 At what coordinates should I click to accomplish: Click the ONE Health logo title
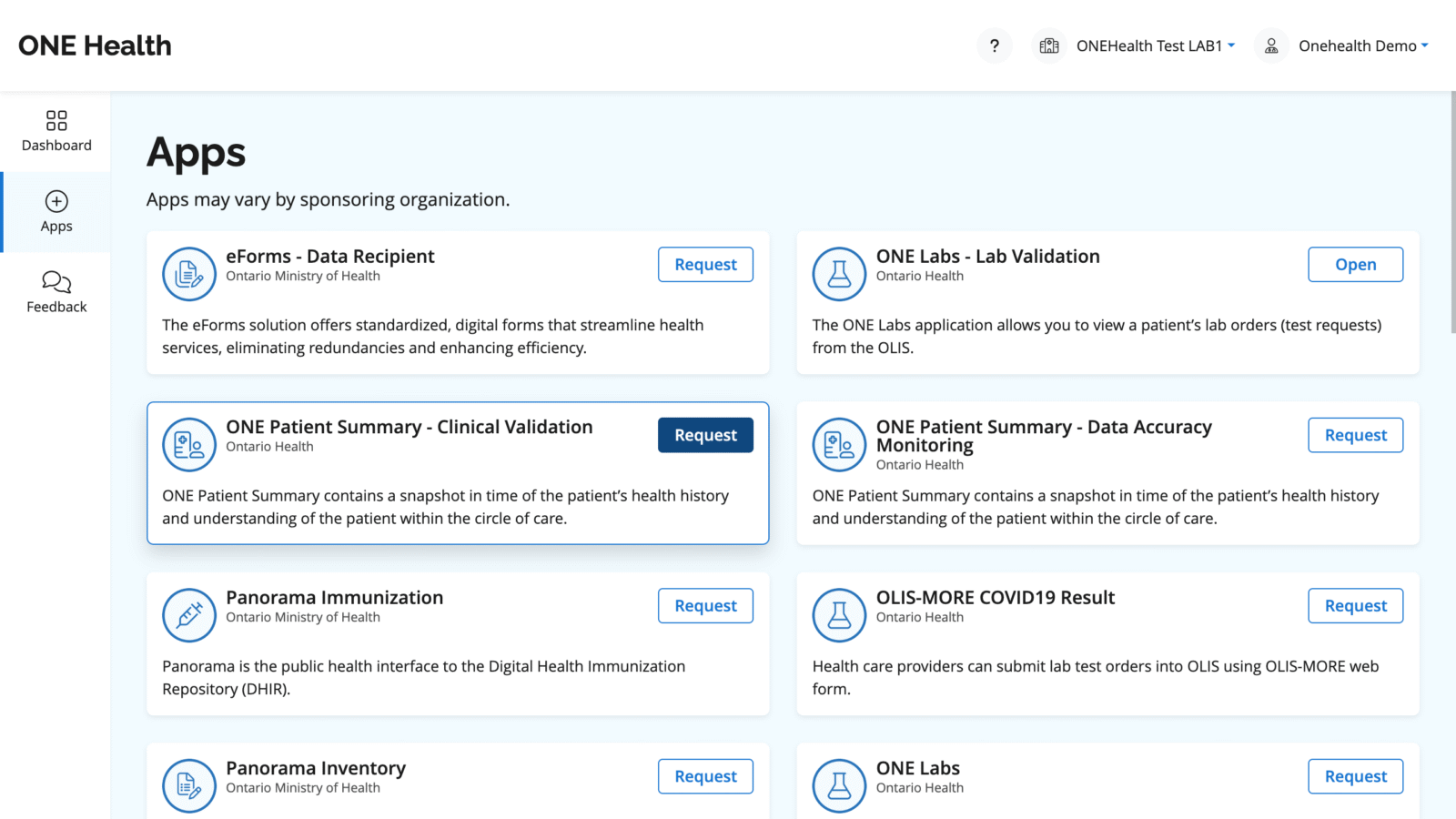coord(95,45)
